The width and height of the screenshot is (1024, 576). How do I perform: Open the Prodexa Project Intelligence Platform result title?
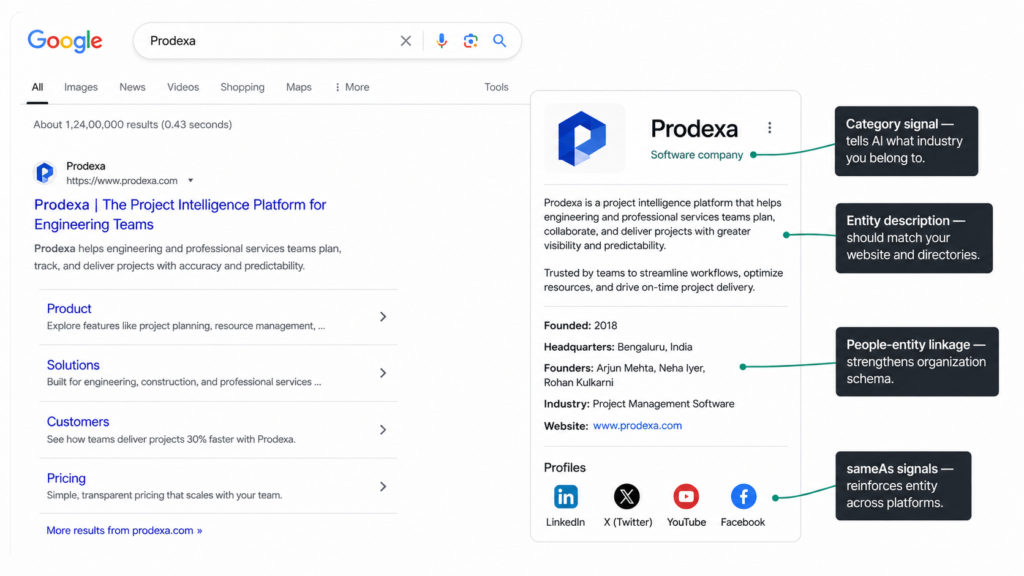coord(180,214)
